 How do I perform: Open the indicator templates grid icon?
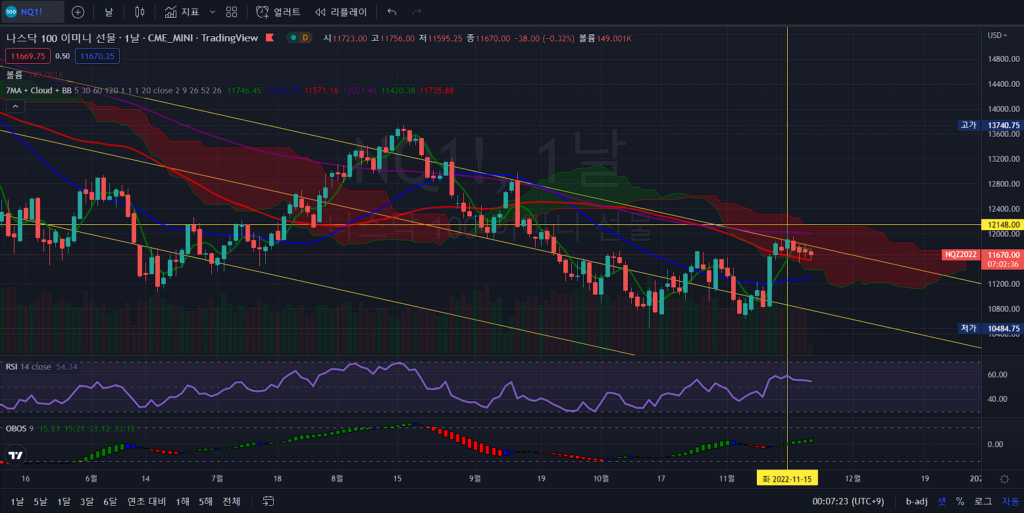click(231, 12)
